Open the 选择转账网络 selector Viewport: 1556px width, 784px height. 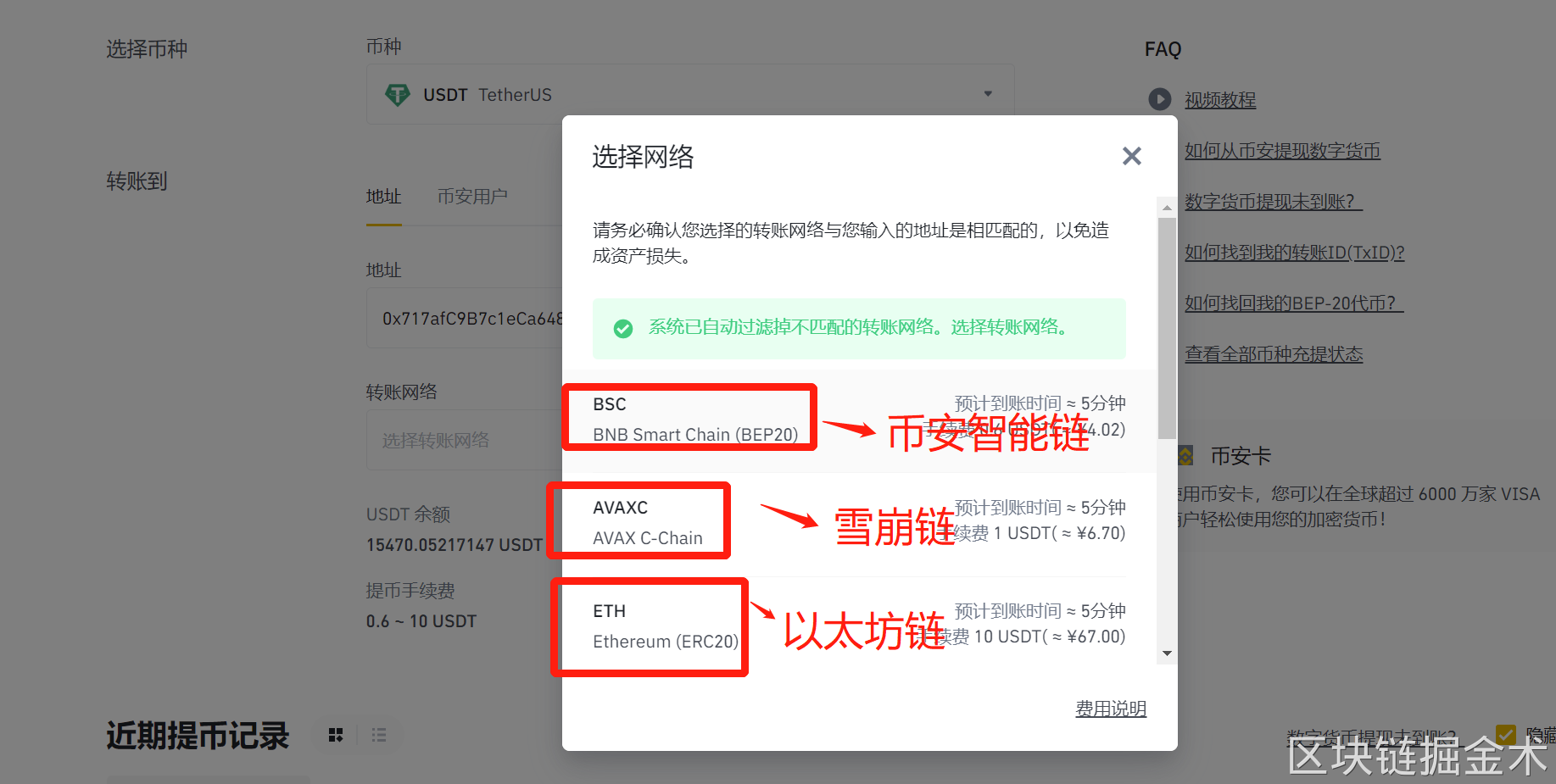tap(465, 440)
